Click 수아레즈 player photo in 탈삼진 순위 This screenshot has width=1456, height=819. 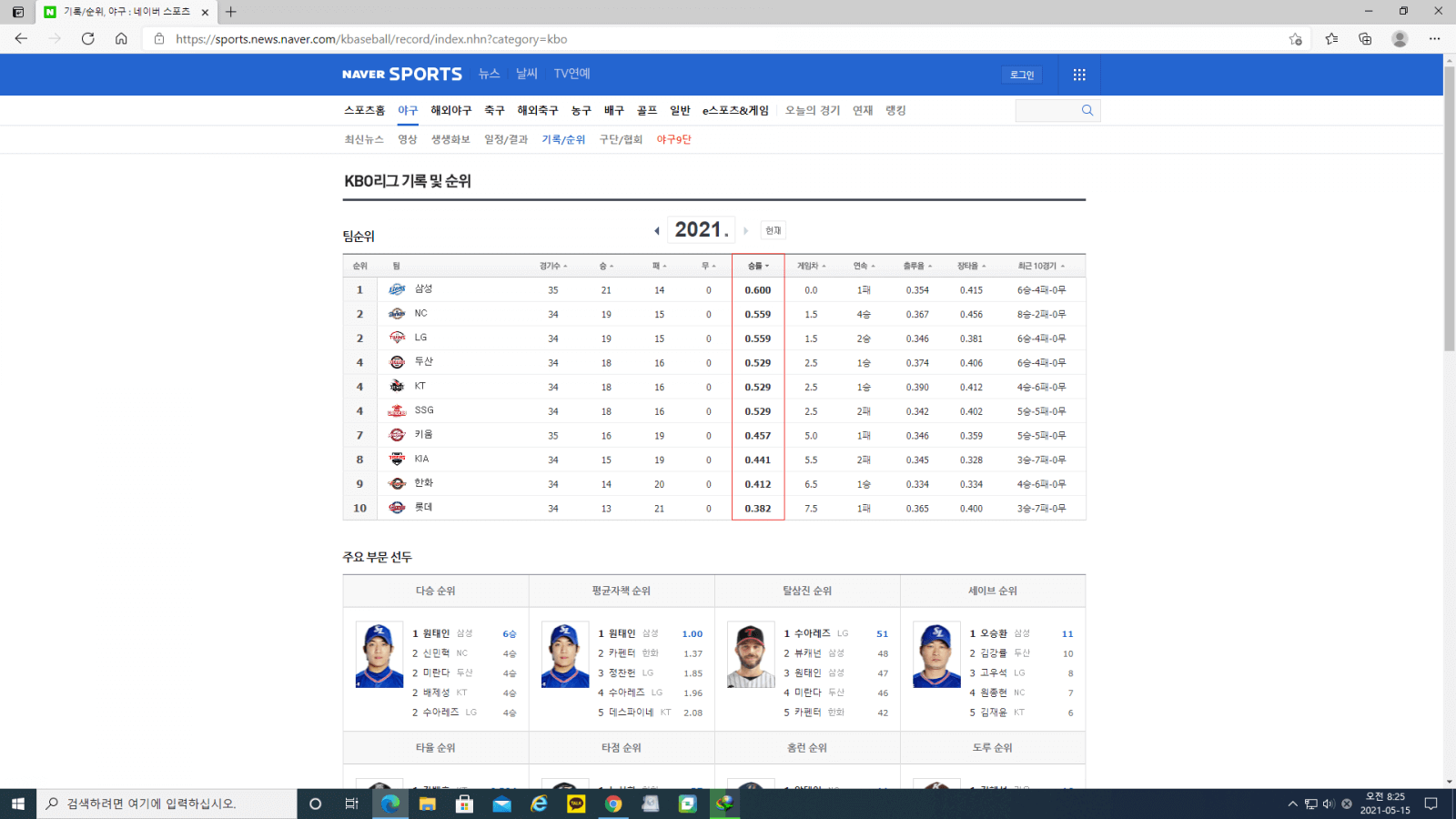point(751,655)
